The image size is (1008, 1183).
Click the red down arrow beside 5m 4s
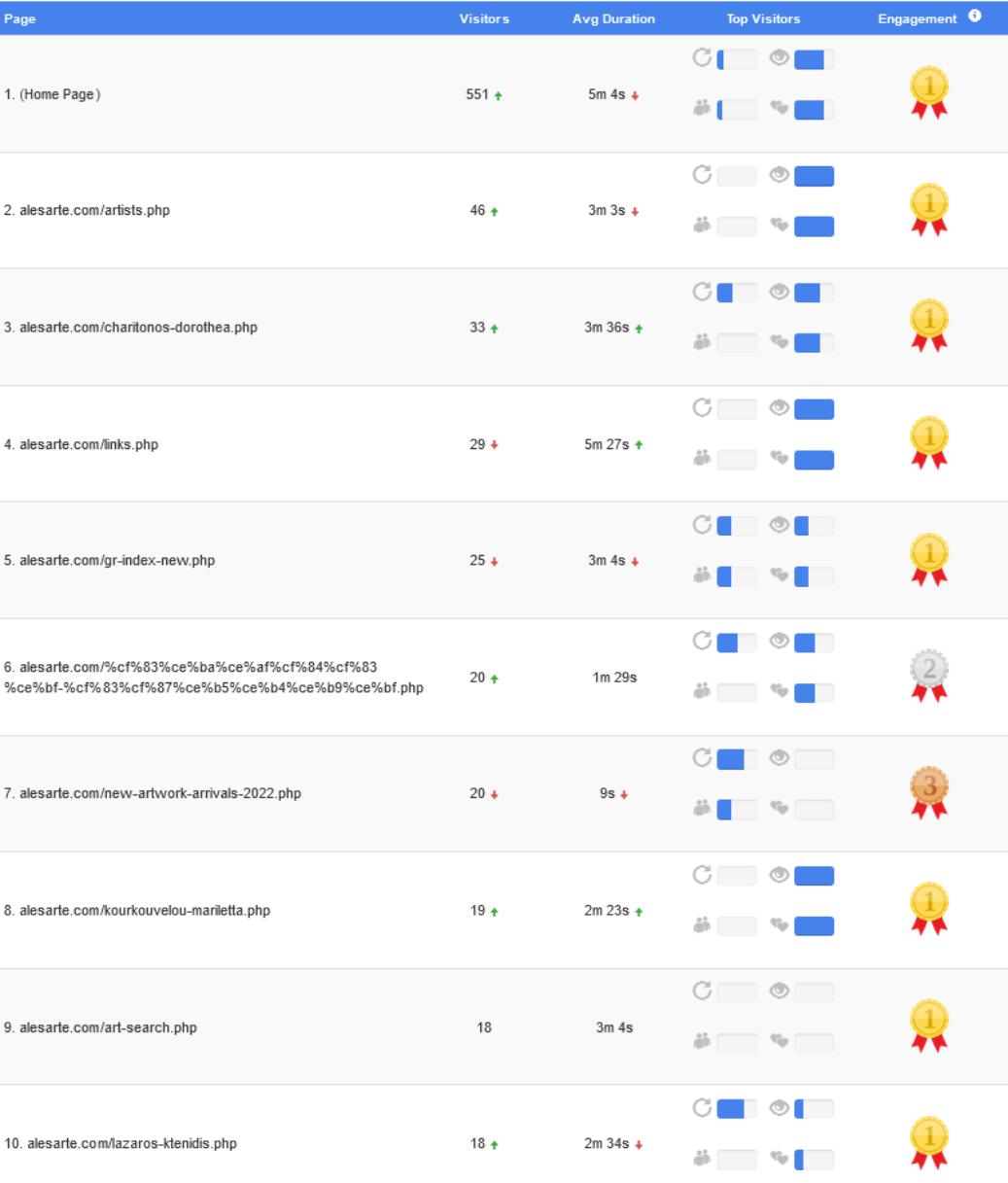(x=636, y=95)
